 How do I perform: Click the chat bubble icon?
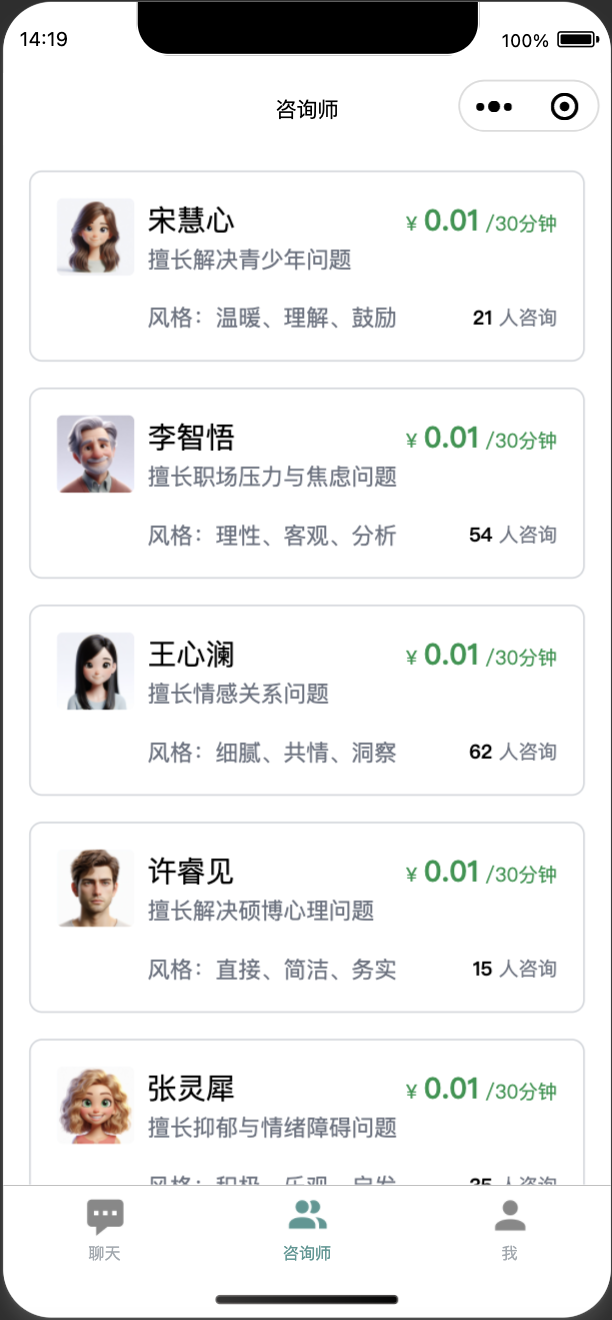click(x=105, y=1216)
